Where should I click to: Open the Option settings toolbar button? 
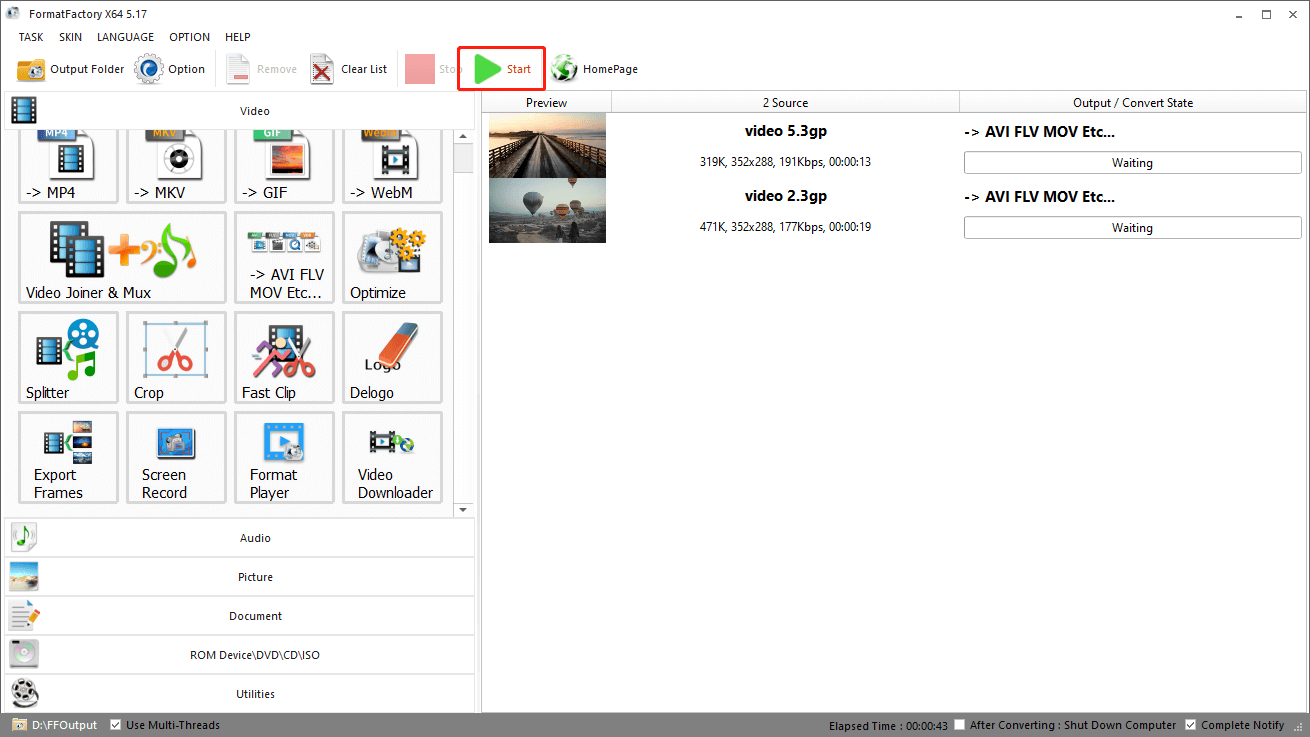(170, 69)
